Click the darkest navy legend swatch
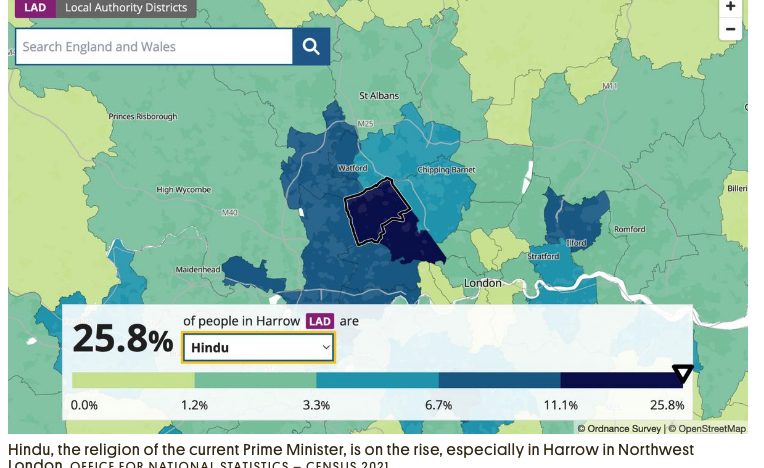 pos(620,381)
